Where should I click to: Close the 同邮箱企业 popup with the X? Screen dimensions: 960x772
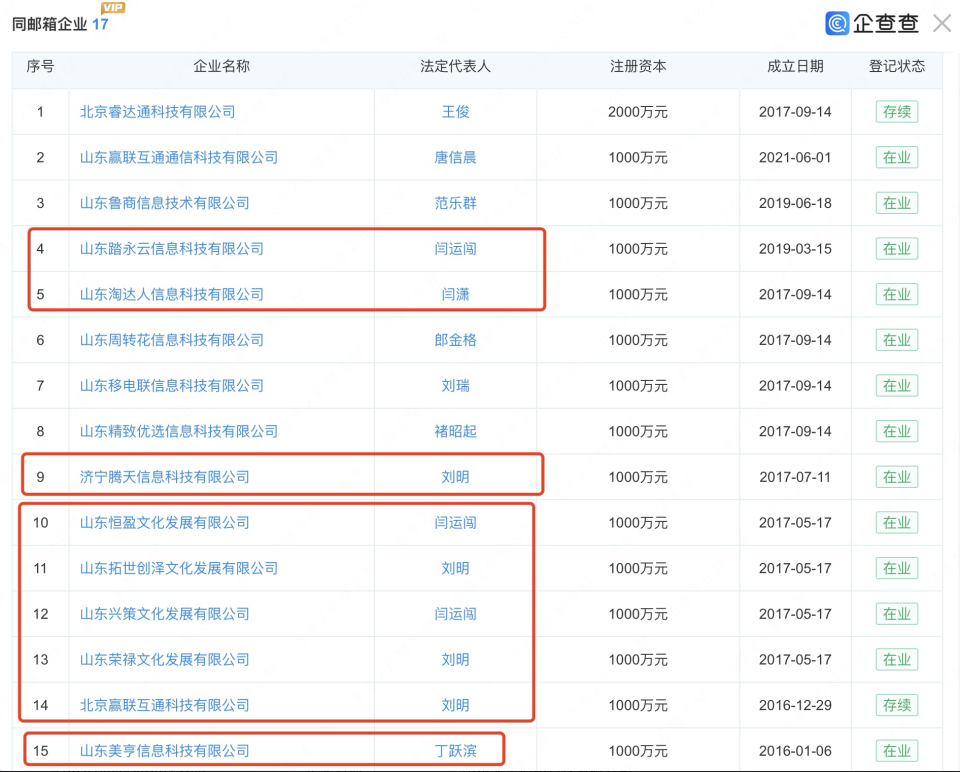click(x=942, y=23)
